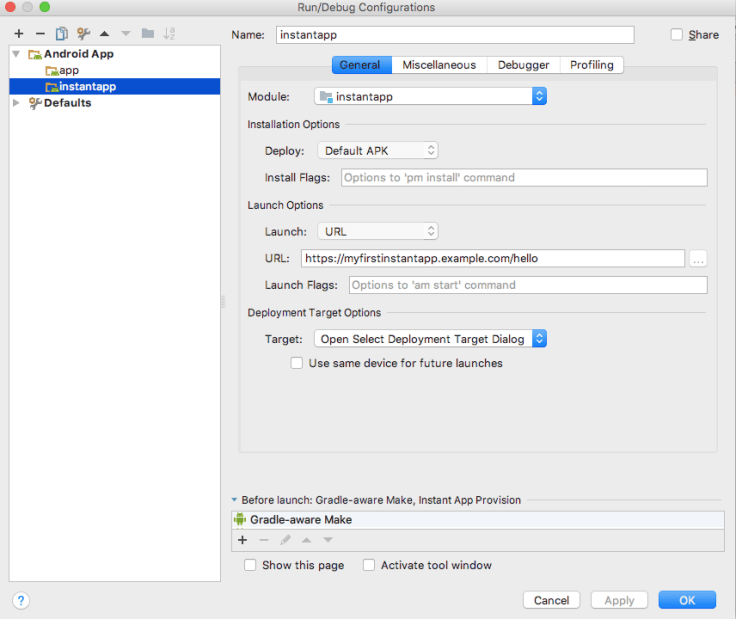The height and width of the screenshot is (619, 736).
Task: Open the Deploy dropdown showing Default APK
Action: pos(378,150)
